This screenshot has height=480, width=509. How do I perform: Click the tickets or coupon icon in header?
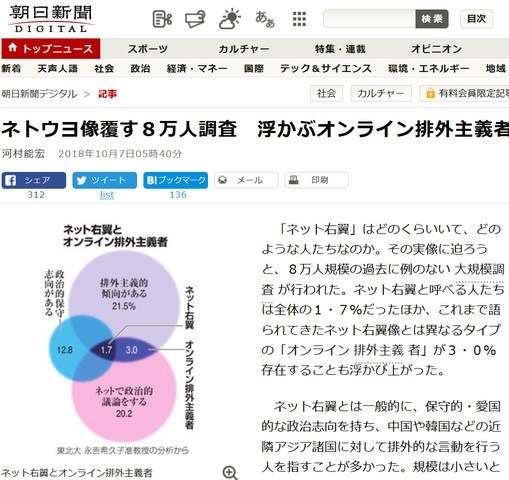click(x=195, y=19)
